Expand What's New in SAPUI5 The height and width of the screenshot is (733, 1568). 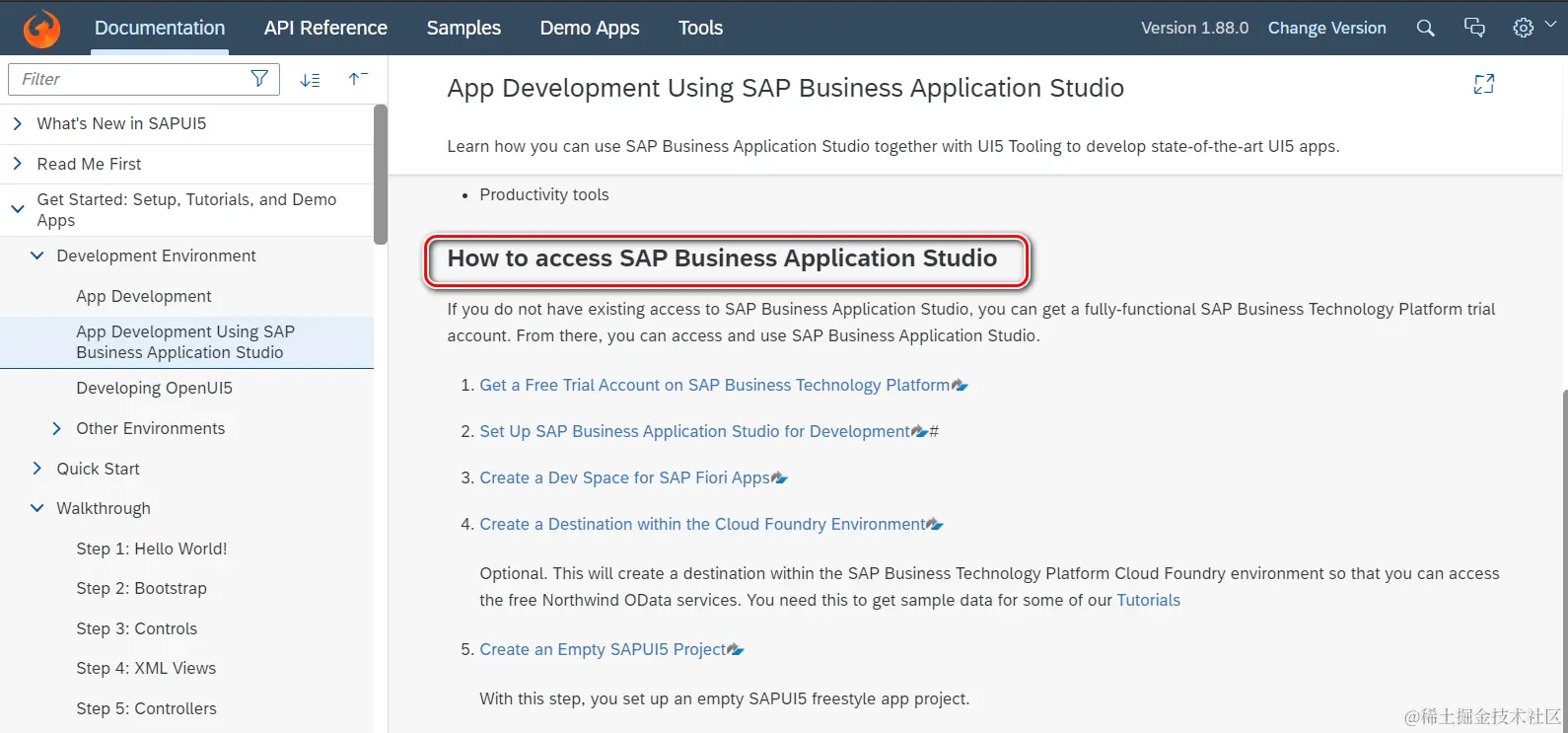(x=17, y=123)
